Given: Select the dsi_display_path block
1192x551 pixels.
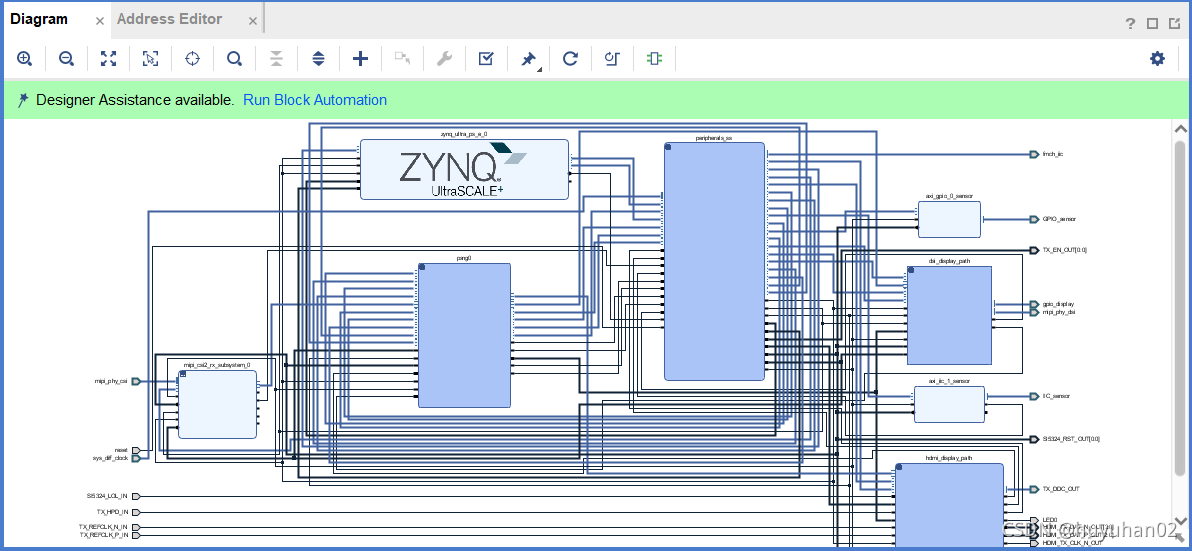Looking at the screenshot, I should coord(949,315).
